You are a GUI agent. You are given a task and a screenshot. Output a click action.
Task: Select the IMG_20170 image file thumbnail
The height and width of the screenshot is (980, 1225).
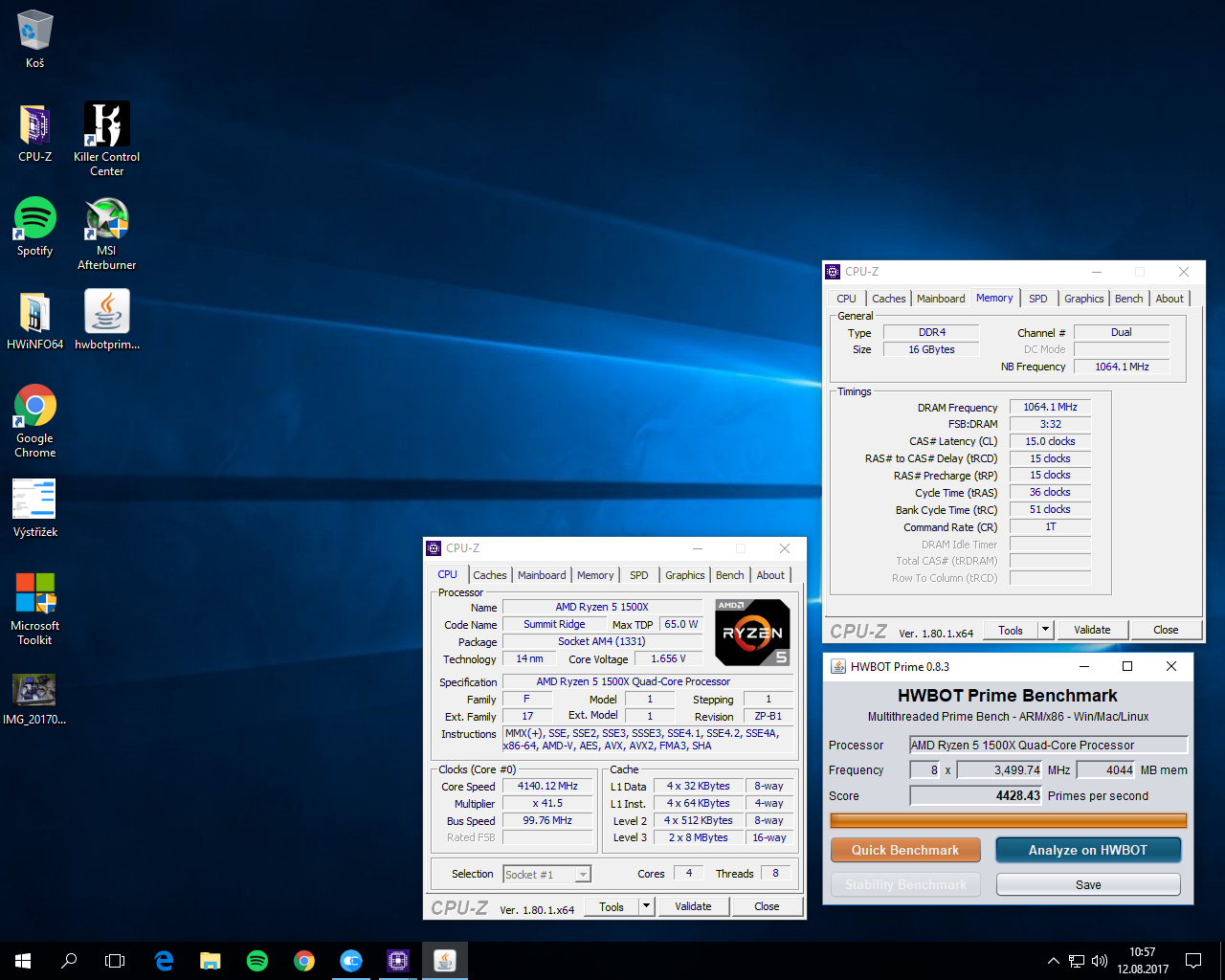34,699
